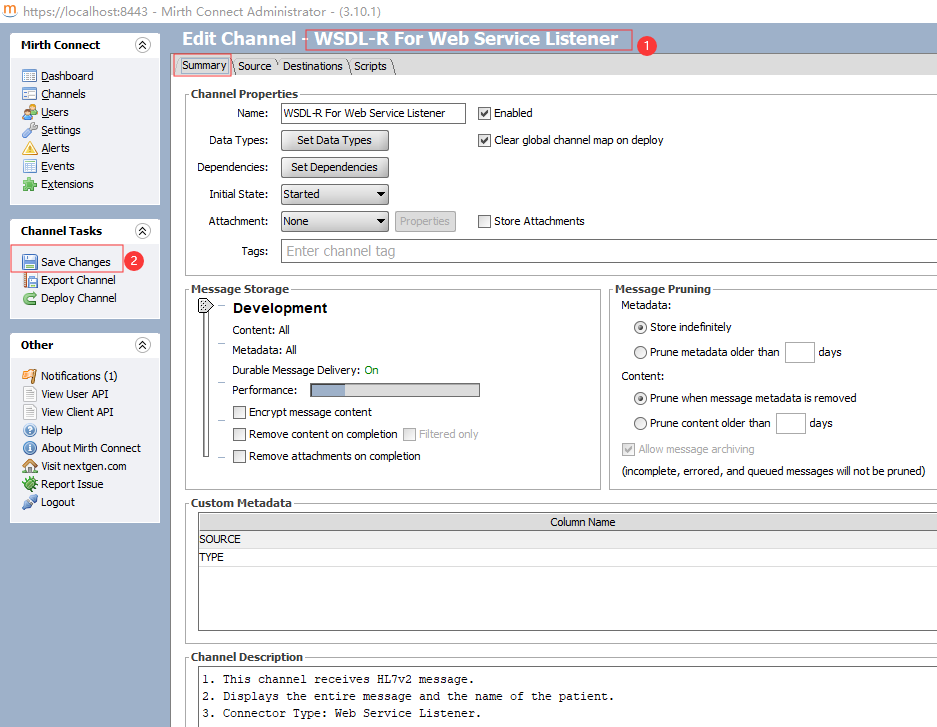This screenshot has height=727, width=937.
Task: Open the Dashboard icon in Mirth Connect panel
Action: point(29,76)
